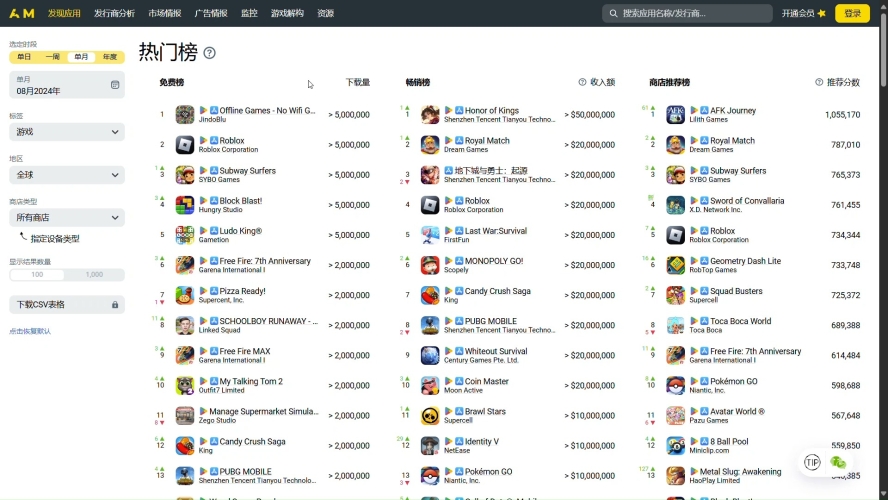Click Google Play icon beside Offline Games
This screenshot has width=888, height=500.
(203, 110)
